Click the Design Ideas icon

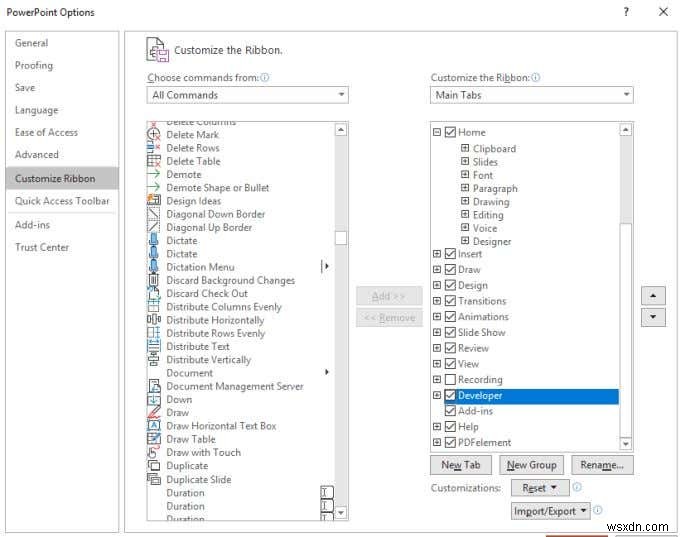click(154, 200)
